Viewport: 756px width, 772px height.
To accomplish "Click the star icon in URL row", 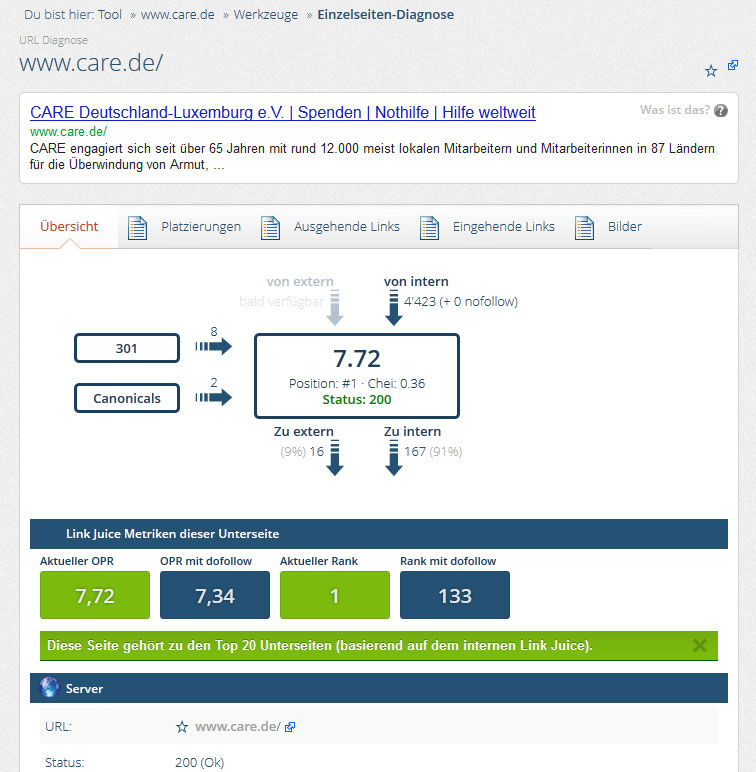I will 182,727.
